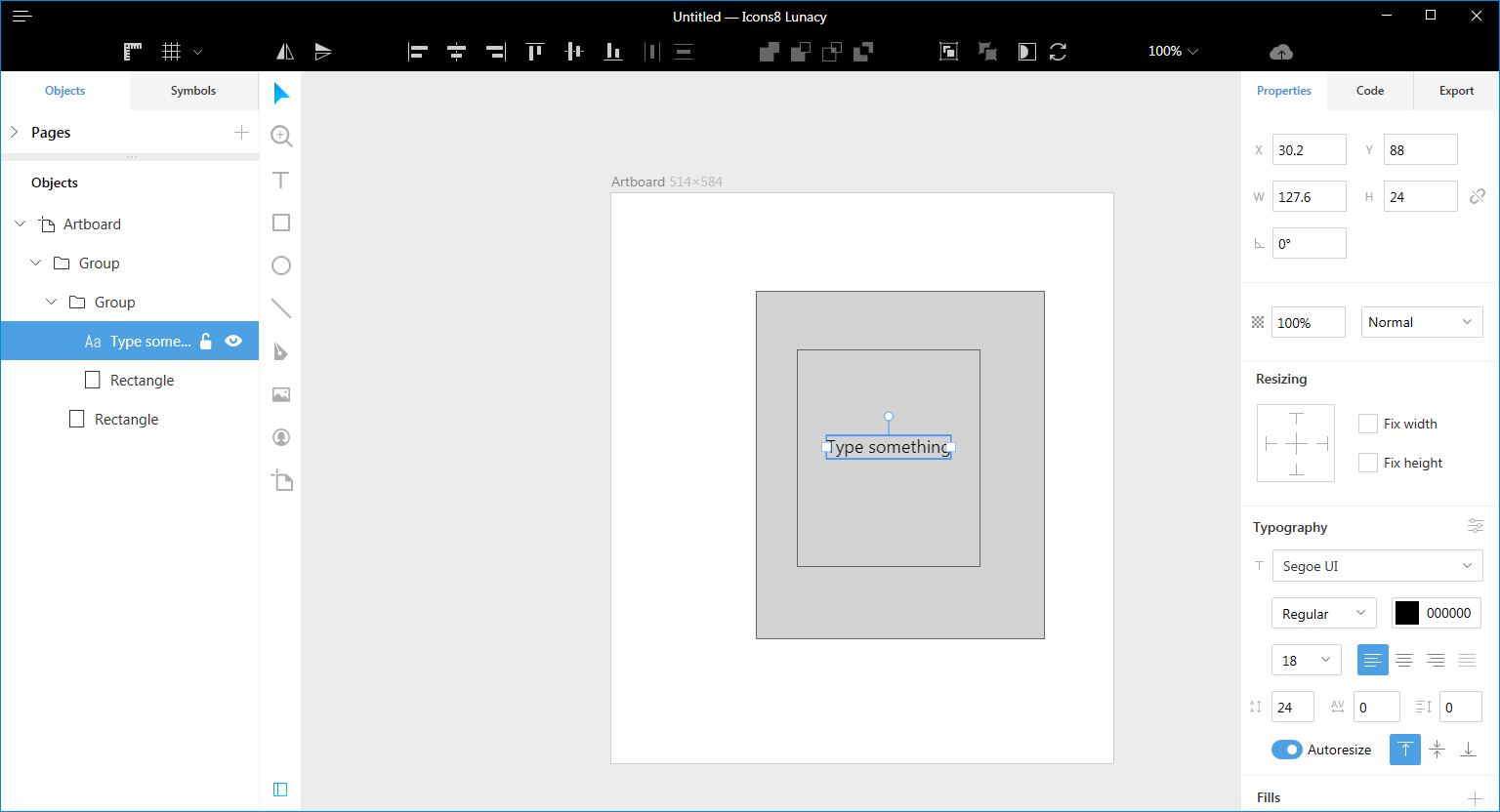Open the 100% zoom level dropdown
The image size is (1500, 812).
pyautogui.click(x=1173, y=51)
